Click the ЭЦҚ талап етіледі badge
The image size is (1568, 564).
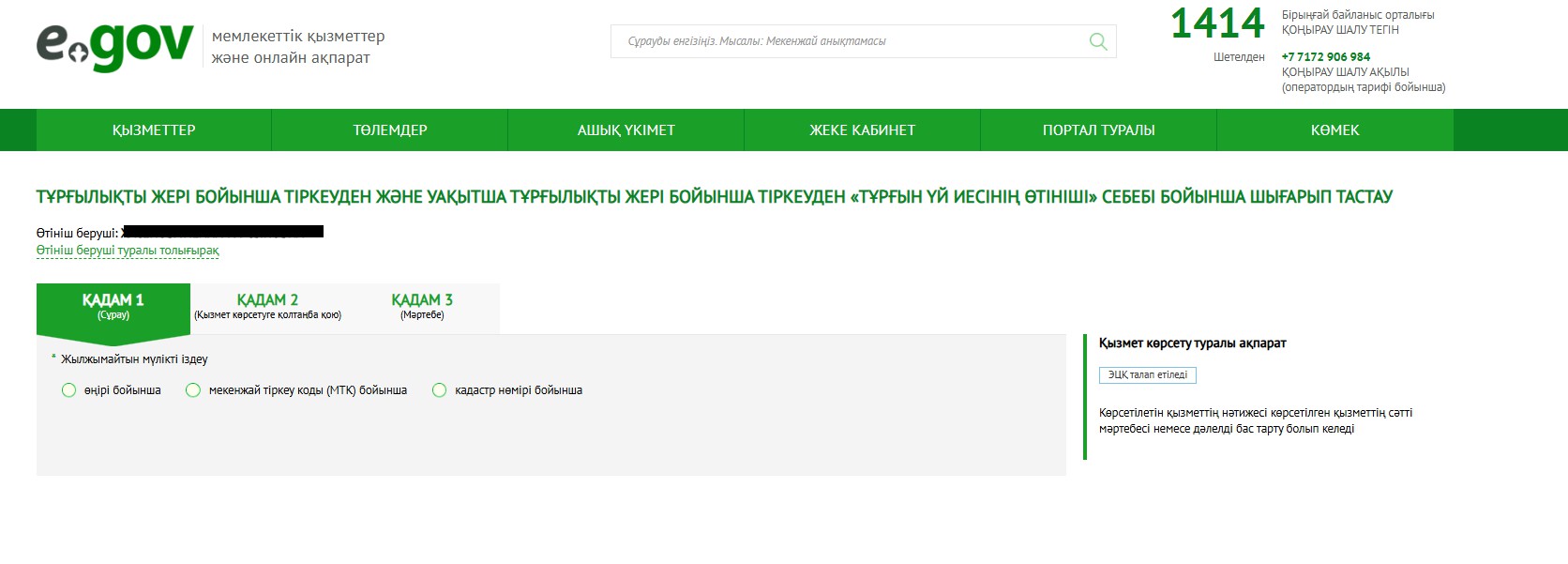[x=1147, y=375]
